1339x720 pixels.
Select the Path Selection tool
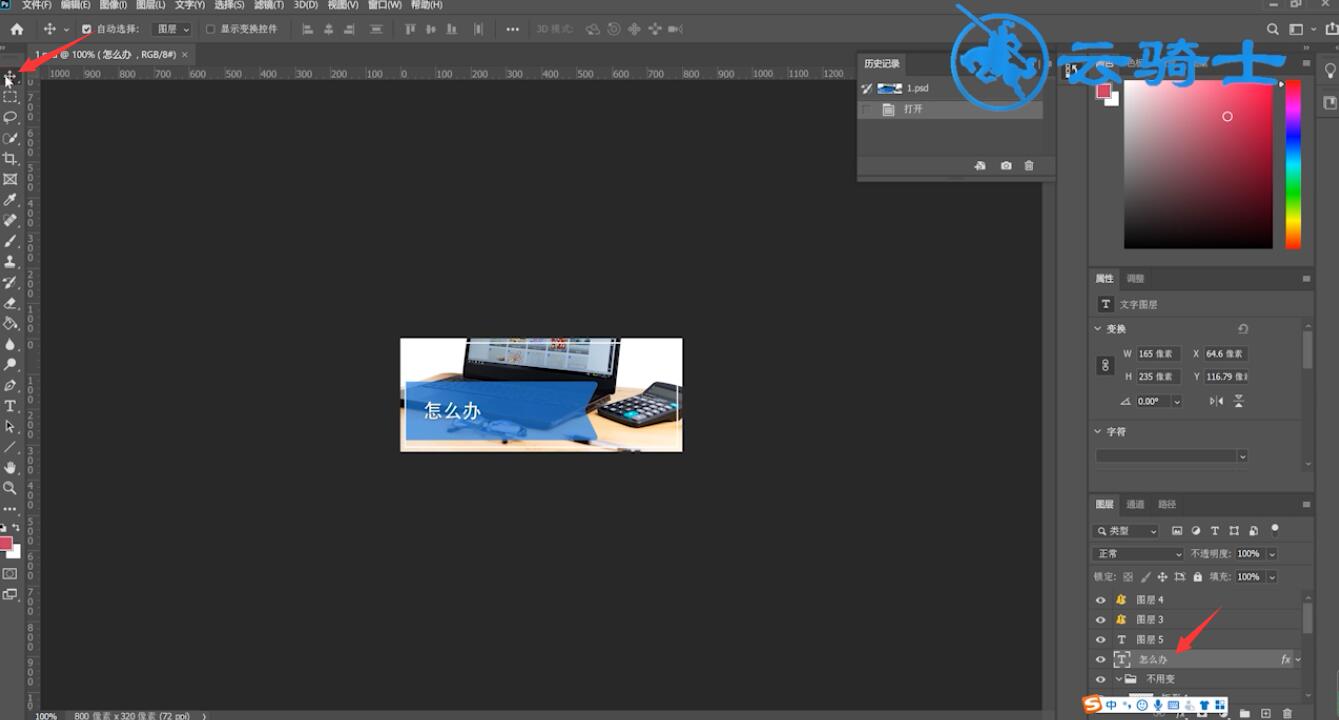tap(10, 426)
